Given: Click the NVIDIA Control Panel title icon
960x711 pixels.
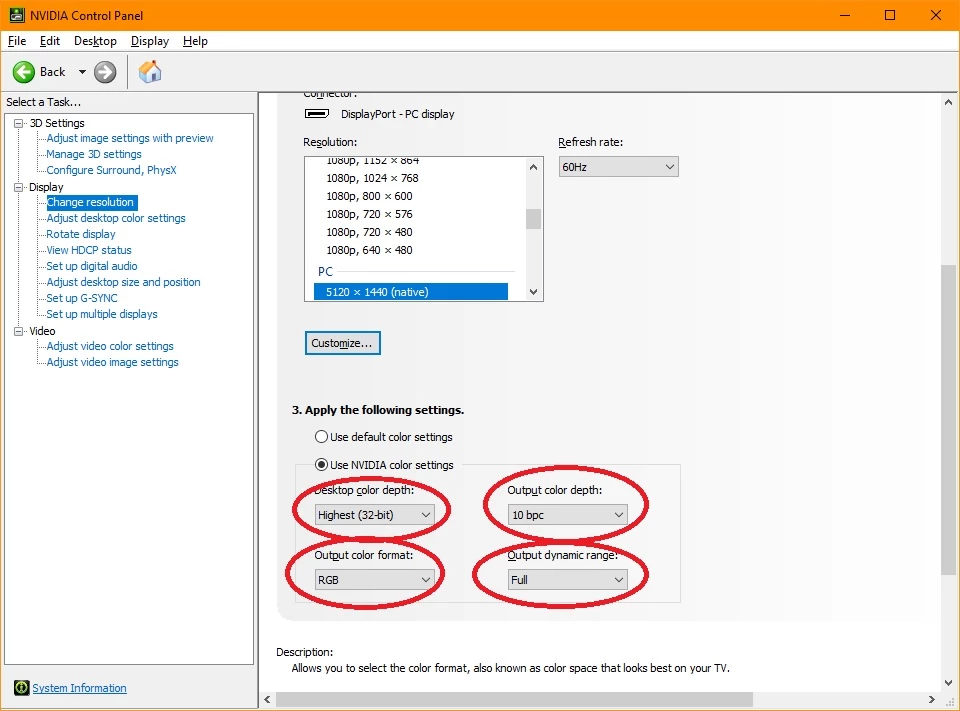Looking at the screenshot, I should click(17, 15).
